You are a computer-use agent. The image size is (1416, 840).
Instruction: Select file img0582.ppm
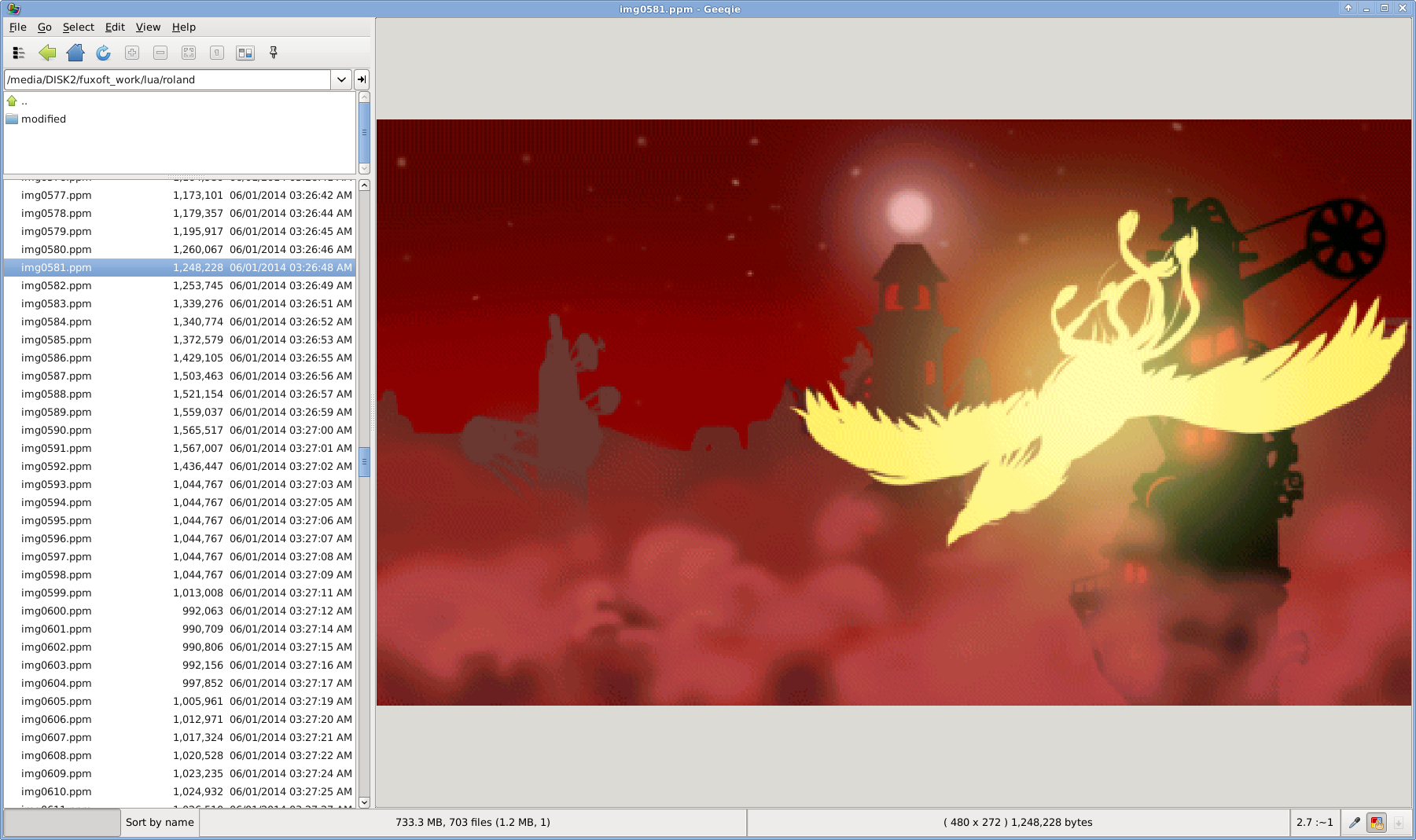(179, 286)
